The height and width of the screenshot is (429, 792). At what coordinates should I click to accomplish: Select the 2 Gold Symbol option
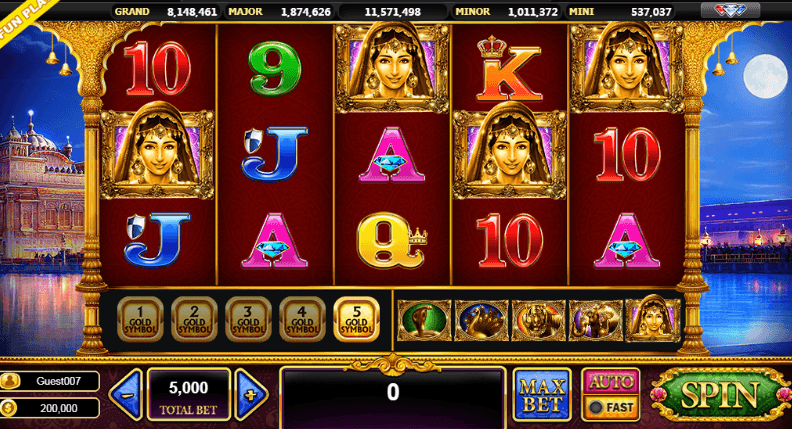tap(194, 319)
